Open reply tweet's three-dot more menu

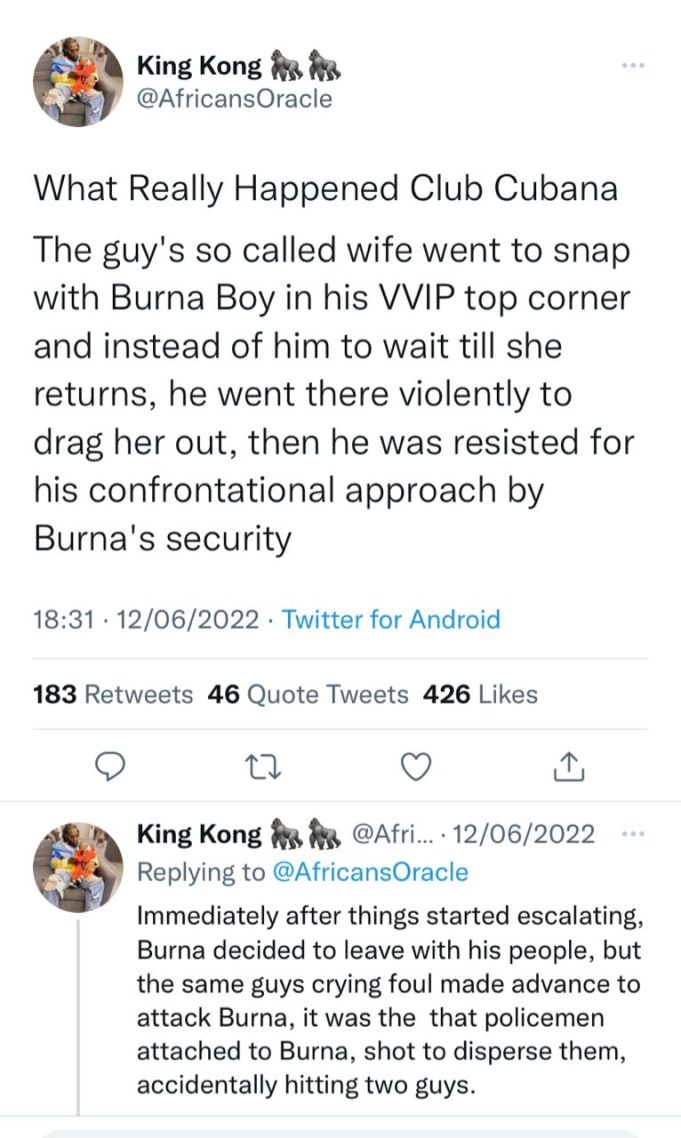click(x=633, y=834)
